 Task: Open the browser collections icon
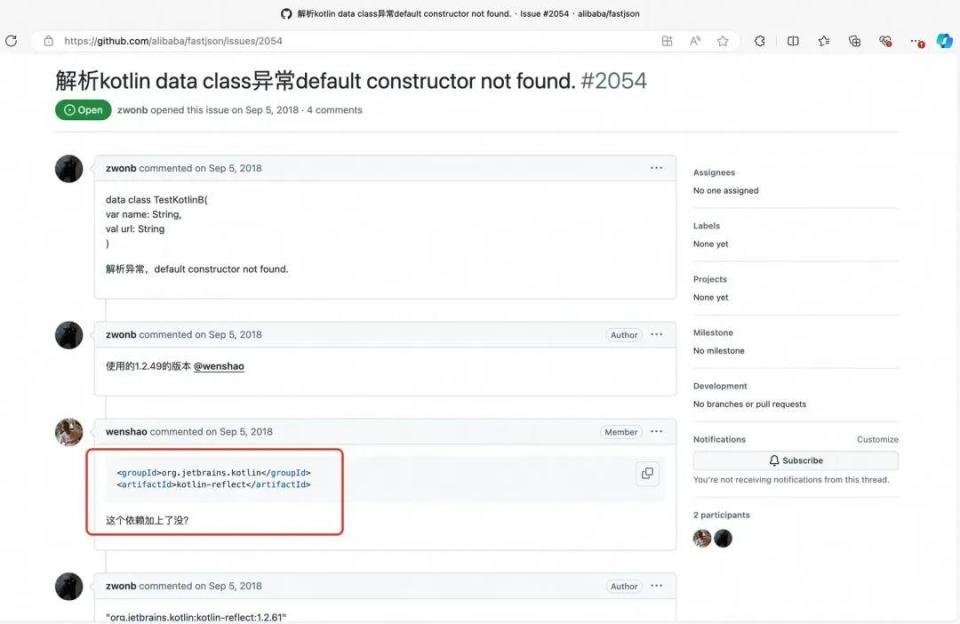click(854, 41)
